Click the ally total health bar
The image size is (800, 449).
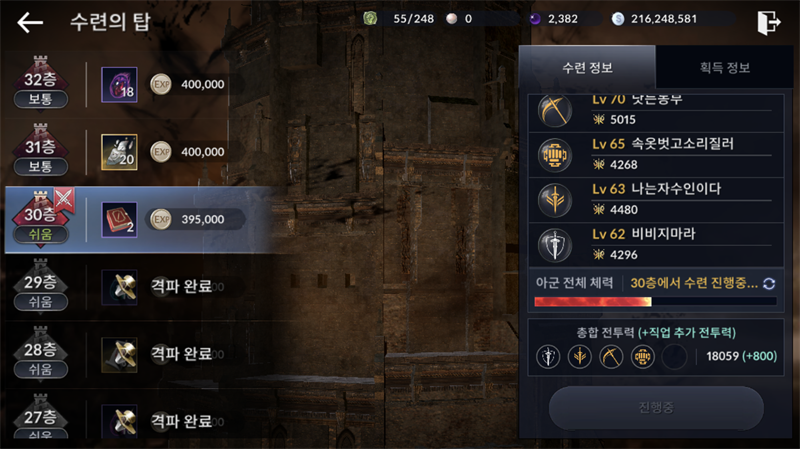pos(655,302)
